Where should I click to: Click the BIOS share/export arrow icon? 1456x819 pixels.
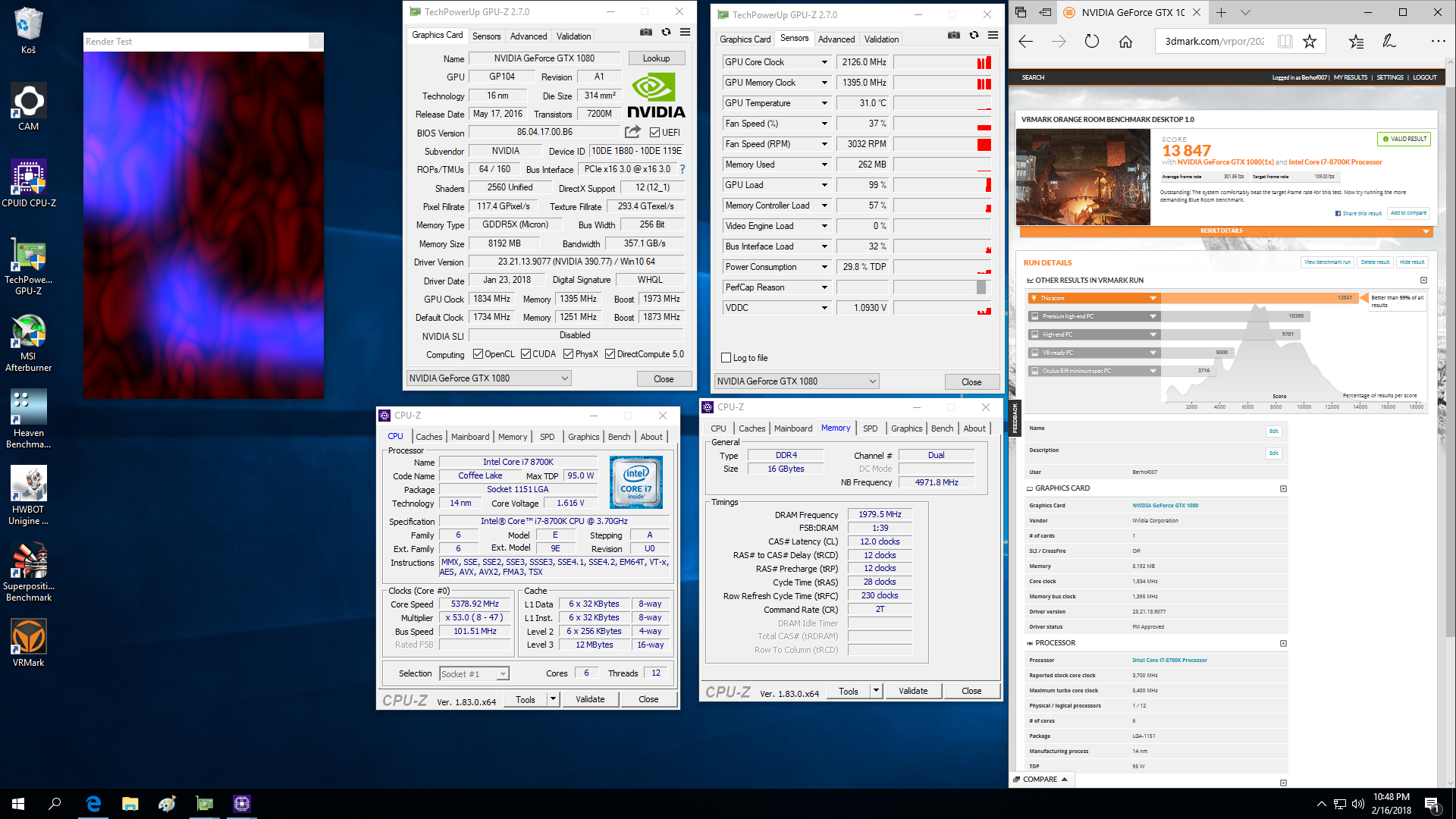pyautogui.click(x=632, y=132)
